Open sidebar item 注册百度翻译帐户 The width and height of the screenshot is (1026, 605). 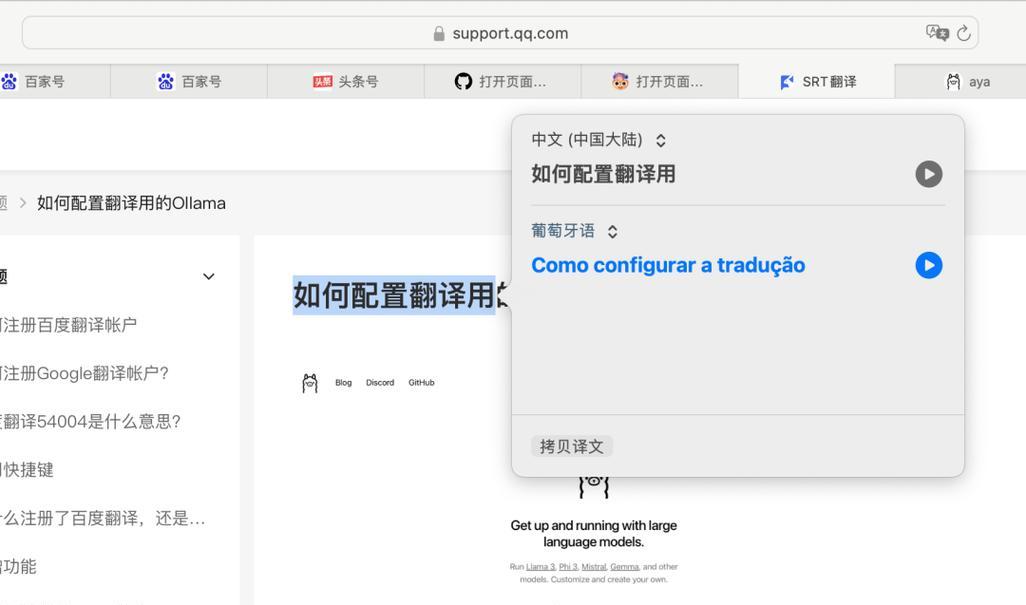(x=68, y=325)
